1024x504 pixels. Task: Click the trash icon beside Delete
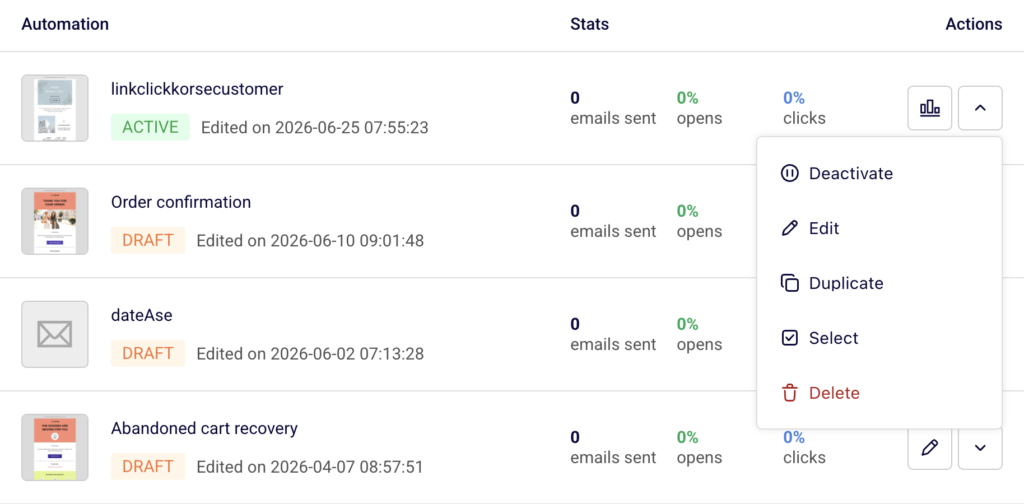click(790, 393)
